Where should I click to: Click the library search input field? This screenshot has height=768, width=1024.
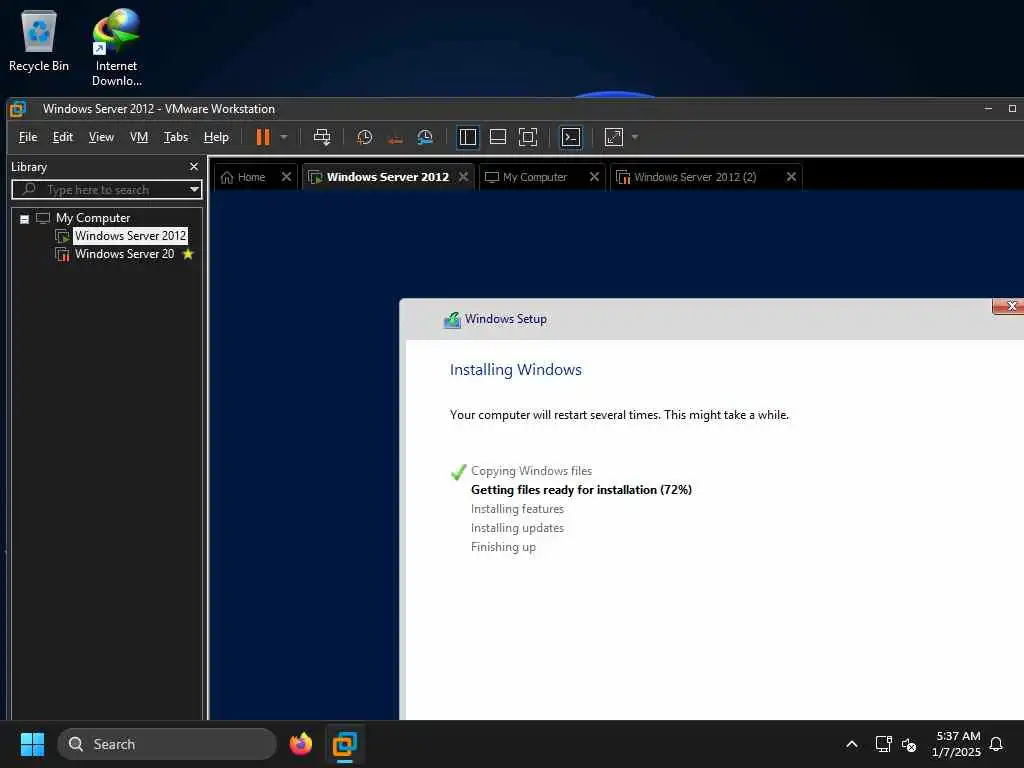pyautogui.click(x=107, y=190)
